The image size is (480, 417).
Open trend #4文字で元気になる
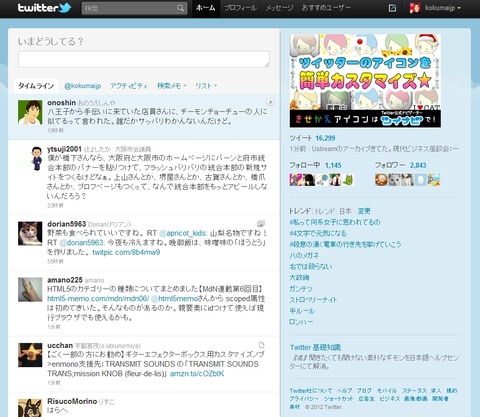point(318,233)
